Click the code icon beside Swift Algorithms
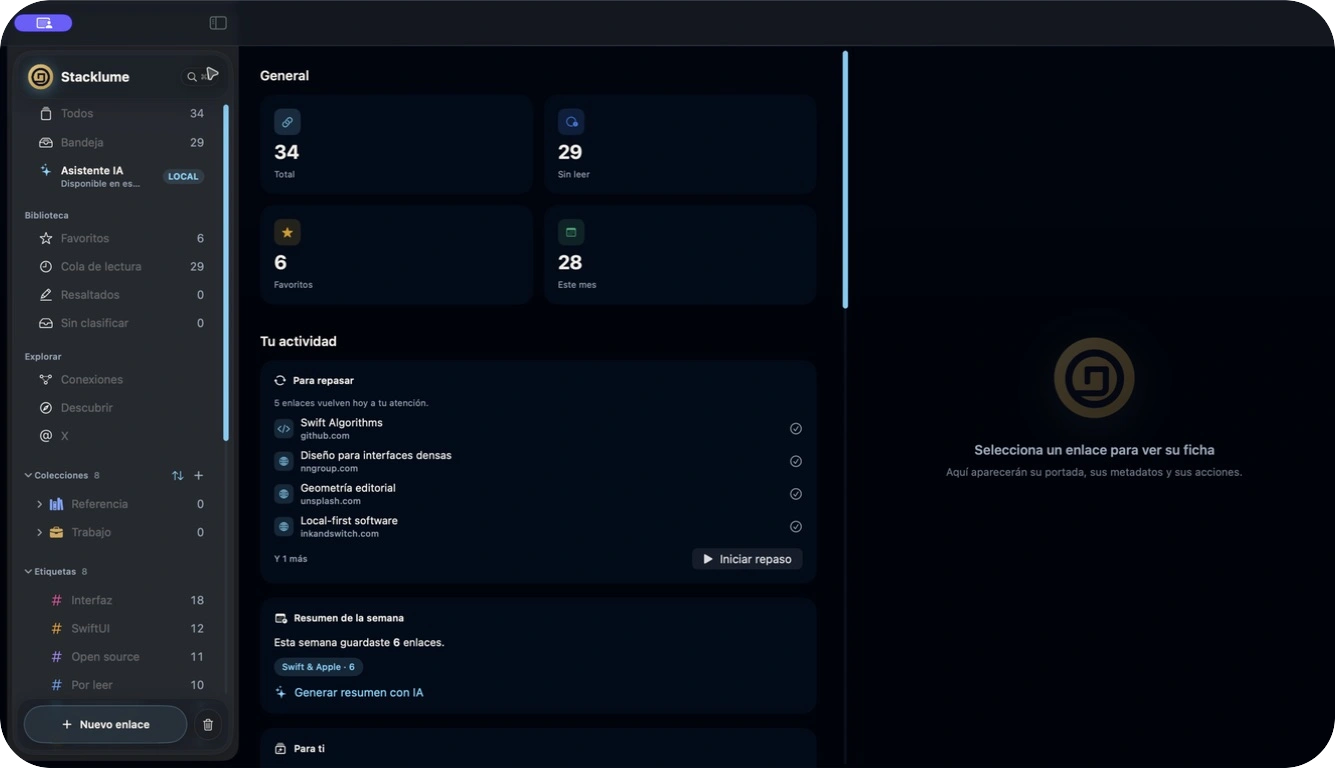This screenshot has height=768, width=1335. pyautogui.click(x=284, y=429)
